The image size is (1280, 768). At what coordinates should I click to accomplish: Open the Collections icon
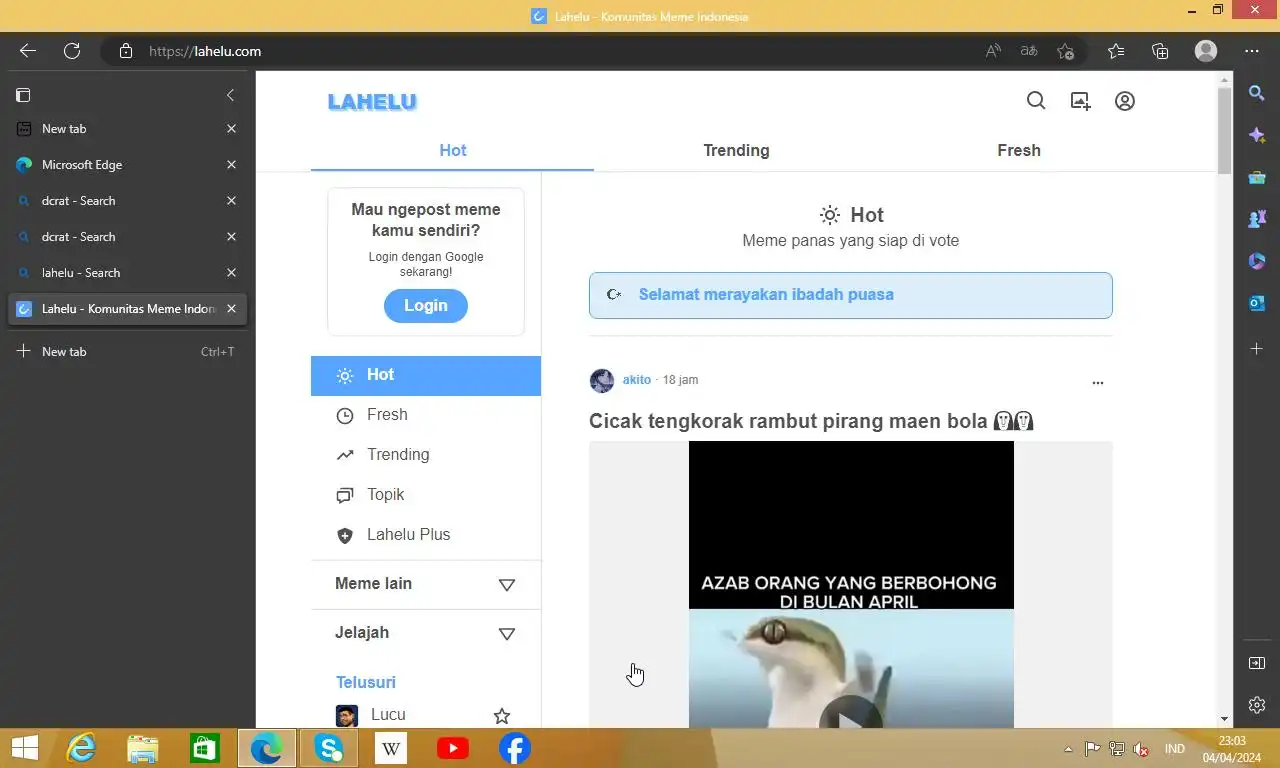(1160, 51)
